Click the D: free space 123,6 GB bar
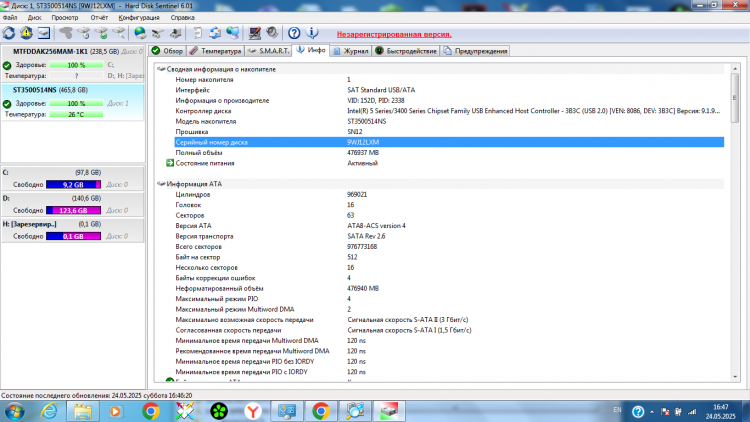The height and width of the screenshot is (422, 750). (73, 211)
